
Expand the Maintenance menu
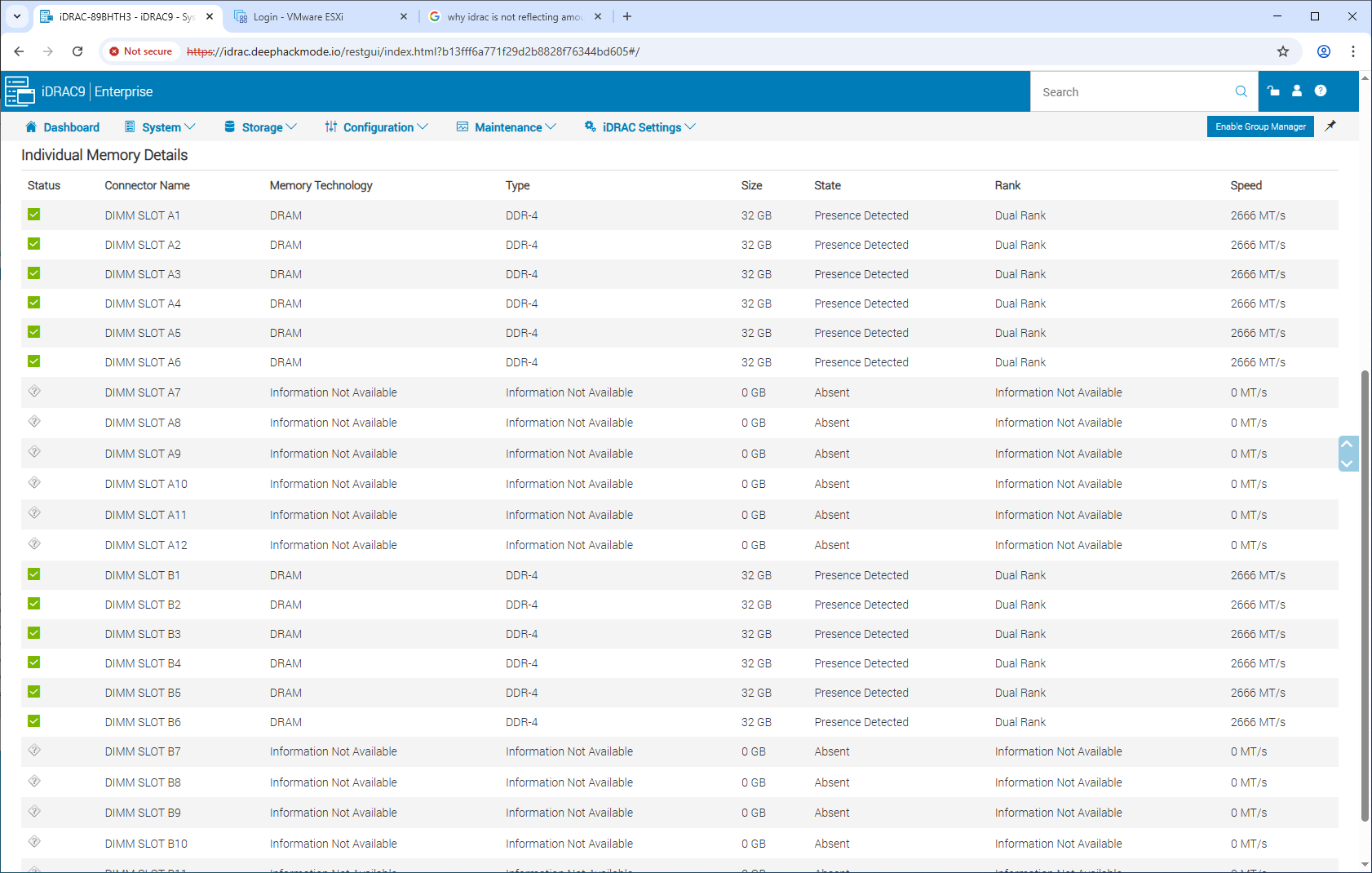tap(507, 127)
